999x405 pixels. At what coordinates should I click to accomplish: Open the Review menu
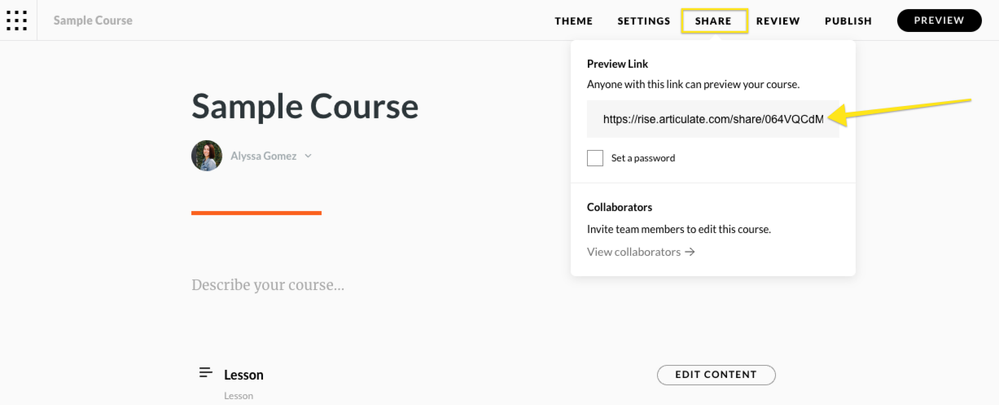778,21
